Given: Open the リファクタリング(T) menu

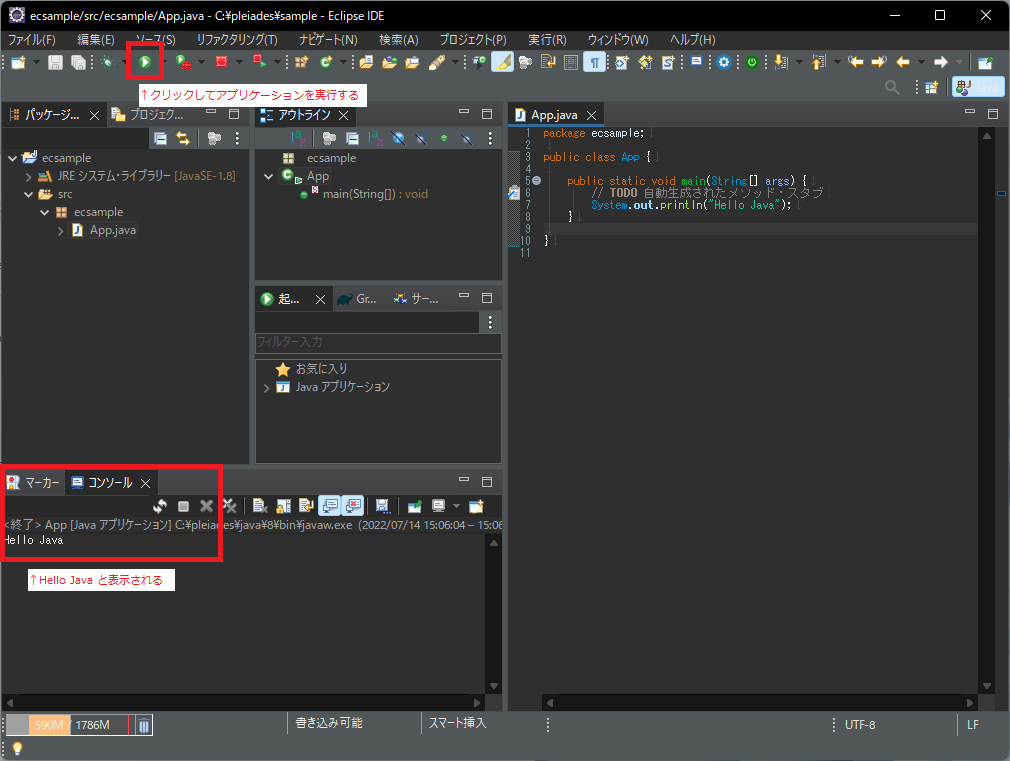Looking at the screenshot, I should (237, 40).
